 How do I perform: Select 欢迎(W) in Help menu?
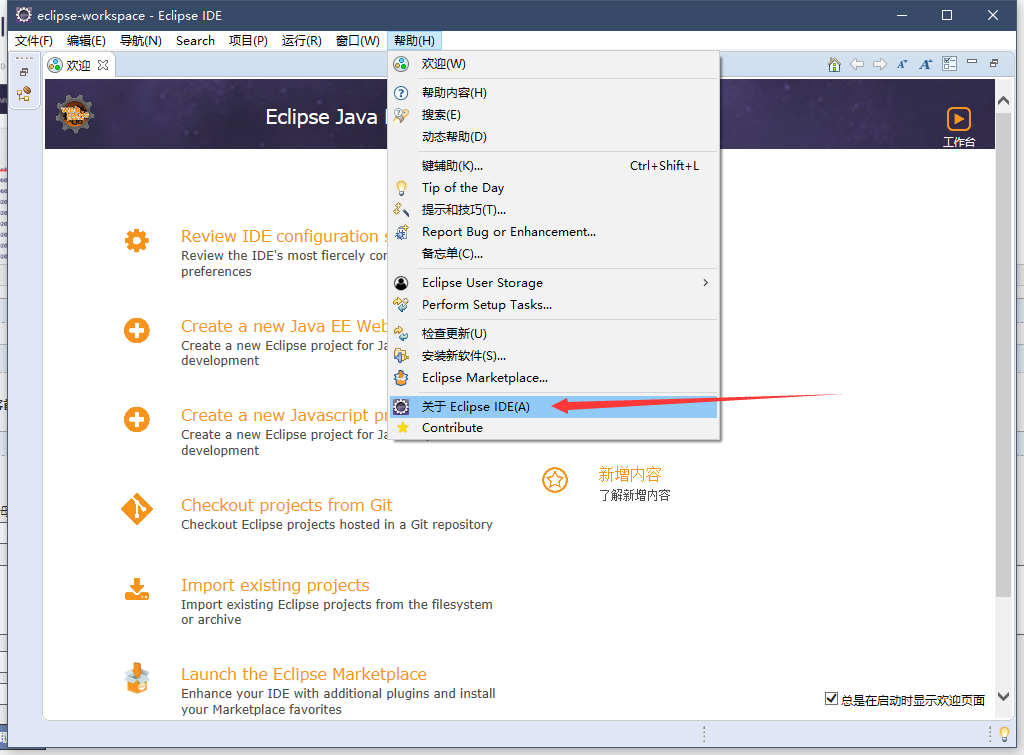(554, 64)
